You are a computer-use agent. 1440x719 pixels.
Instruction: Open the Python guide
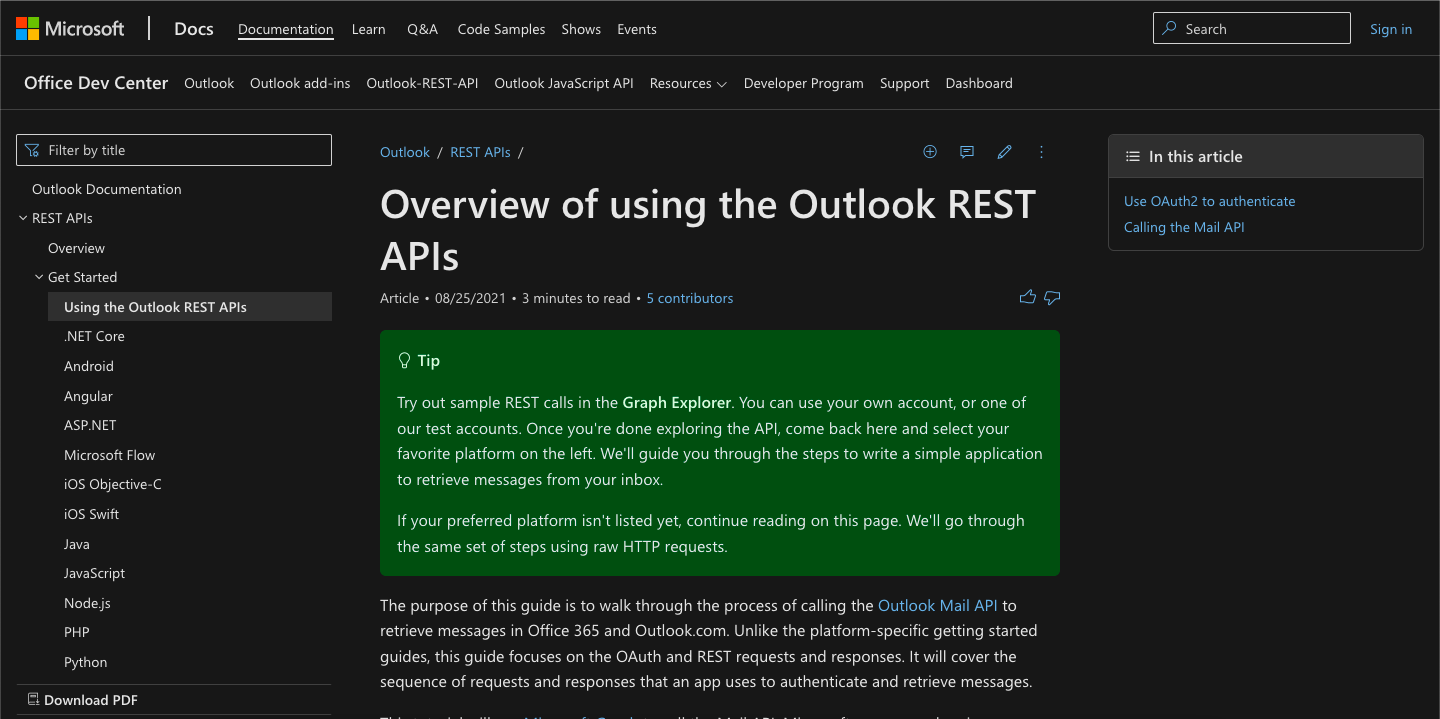[x=86, y=662]
